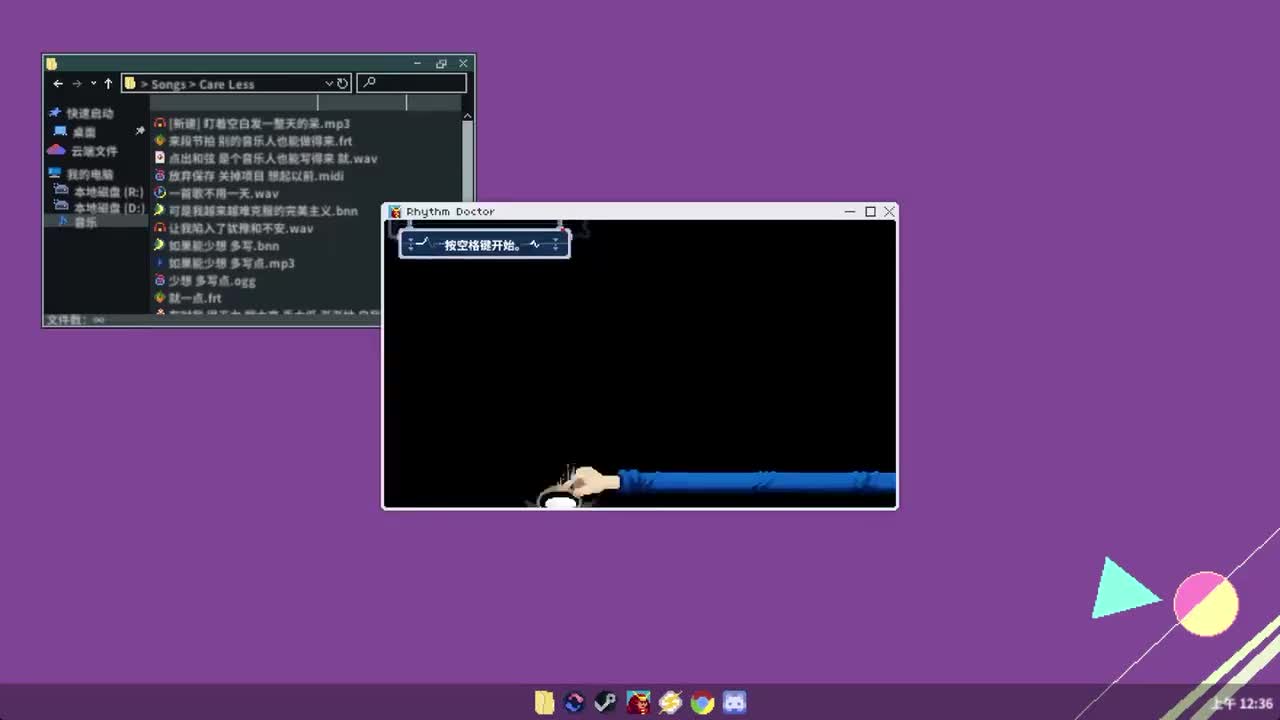Screen dimensions: 1280x720
Task: Minimize the file explorer window
Action: [418, 63]
